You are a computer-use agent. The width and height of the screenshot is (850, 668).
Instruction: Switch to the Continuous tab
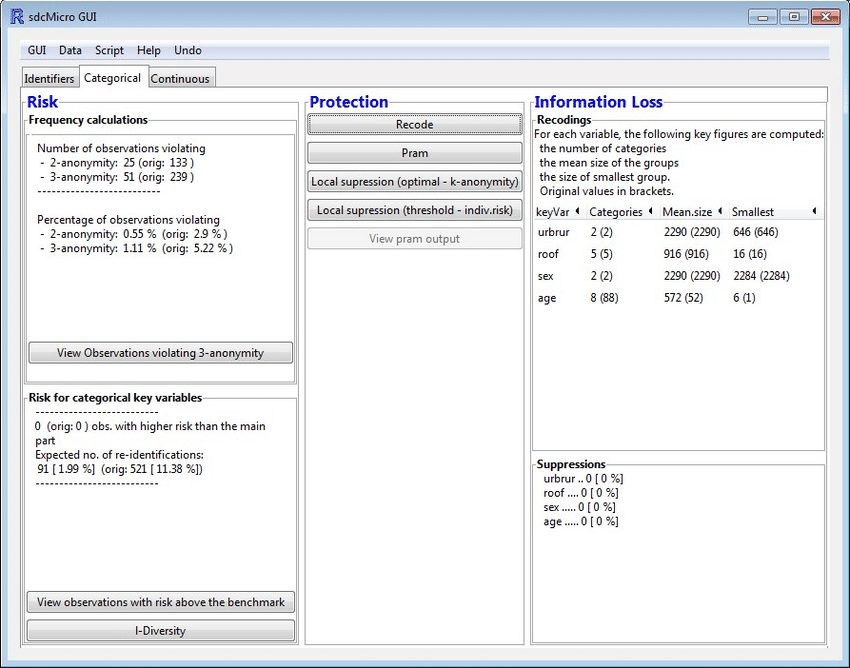pos(180,79)
